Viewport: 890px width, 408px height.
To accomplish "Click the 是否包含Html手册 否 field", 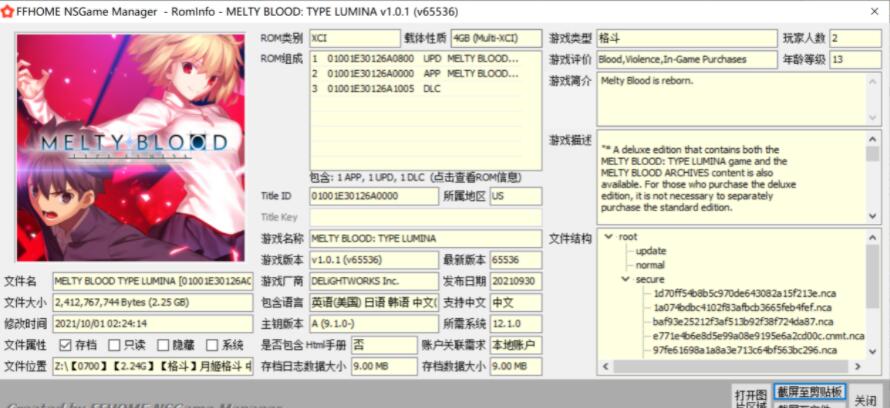I will [x=384, y=345].
